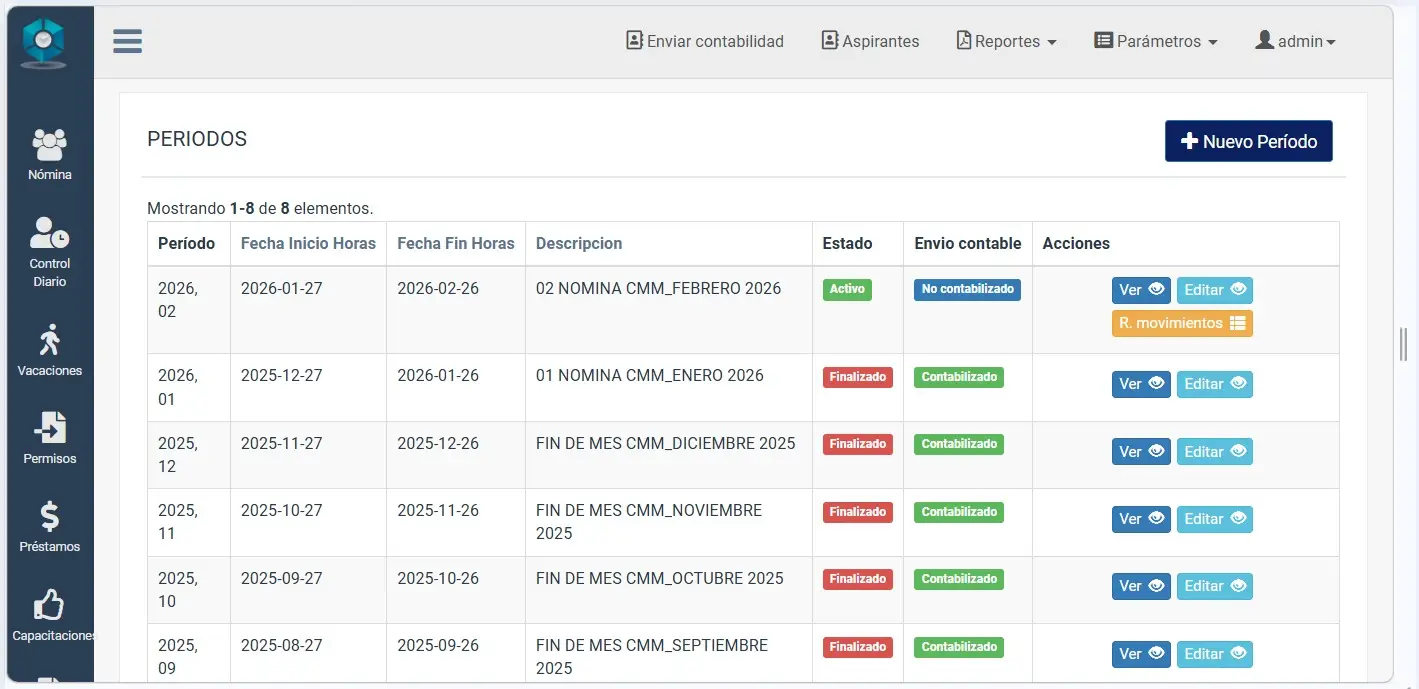1419x689 pixels.
Task: Expand the Reportes dropdown menu
Action: coord(1006,41)
